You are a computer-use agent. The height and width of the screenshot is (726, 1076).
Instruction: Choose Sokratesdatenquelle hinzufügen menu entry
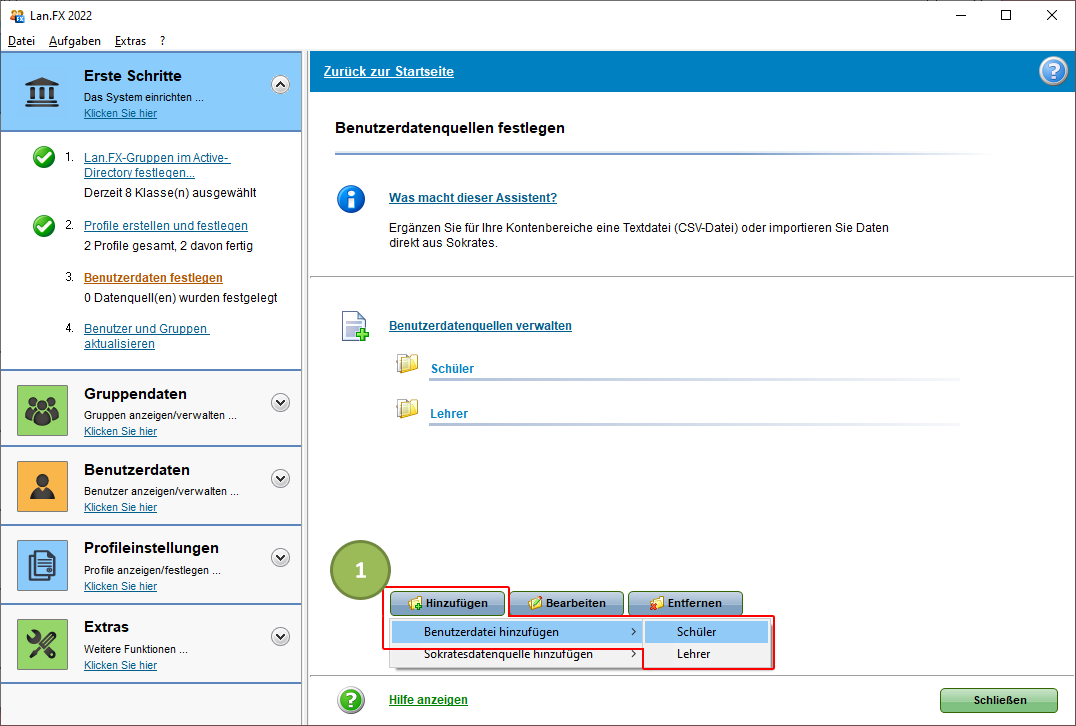tap(517, 654)
